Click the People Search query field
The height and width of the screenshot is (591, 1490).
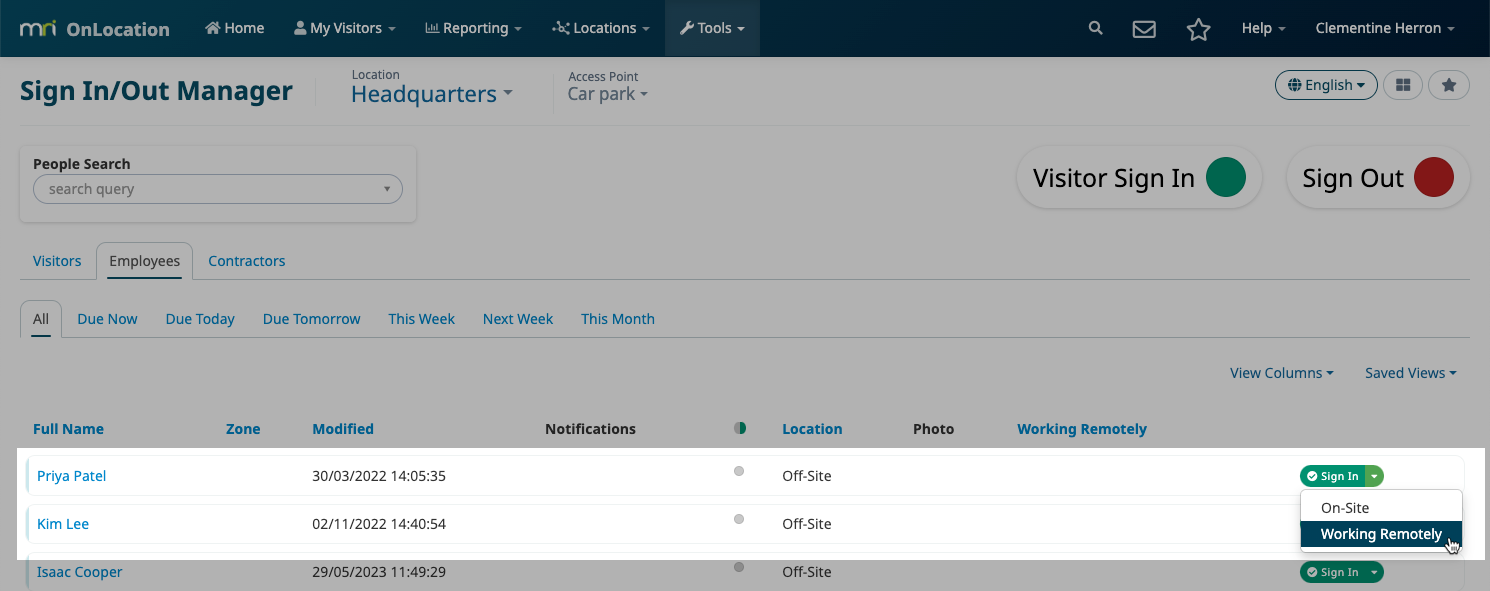point(218,189)
